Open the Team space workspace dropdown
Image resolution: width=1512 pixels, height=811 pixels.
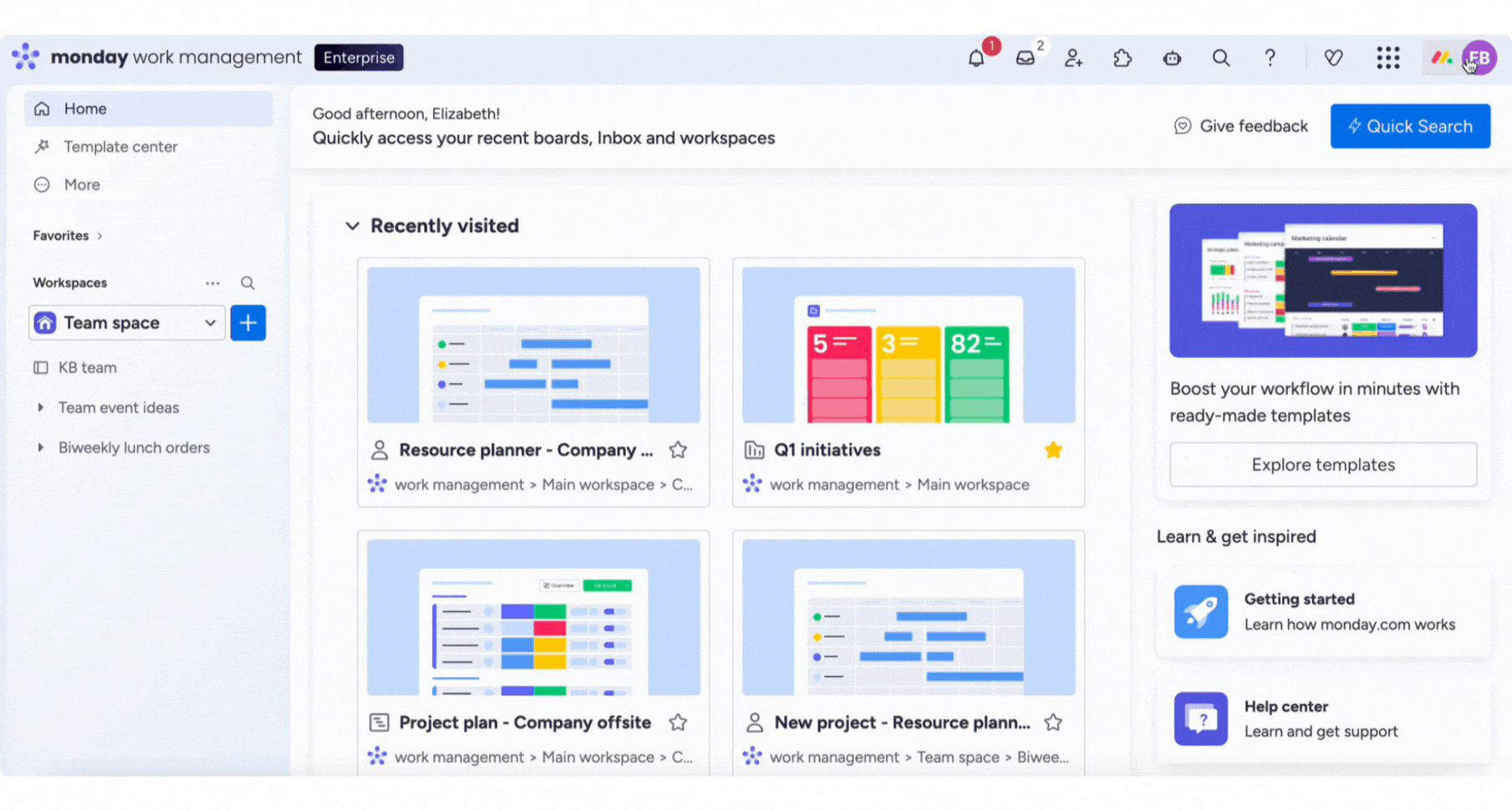[x=127, y=323]
